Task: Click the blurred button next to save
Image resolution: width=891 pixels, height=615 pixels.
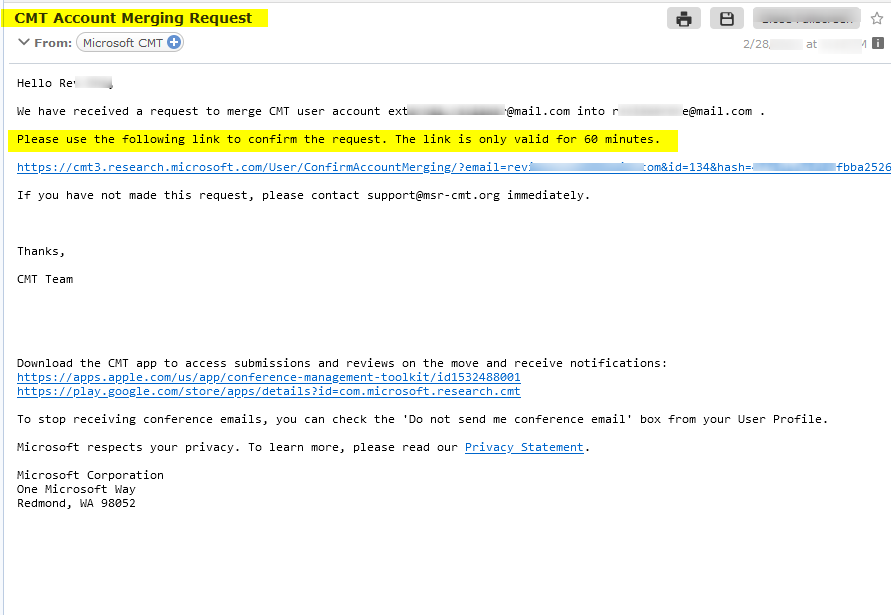Action: (806, 19)
